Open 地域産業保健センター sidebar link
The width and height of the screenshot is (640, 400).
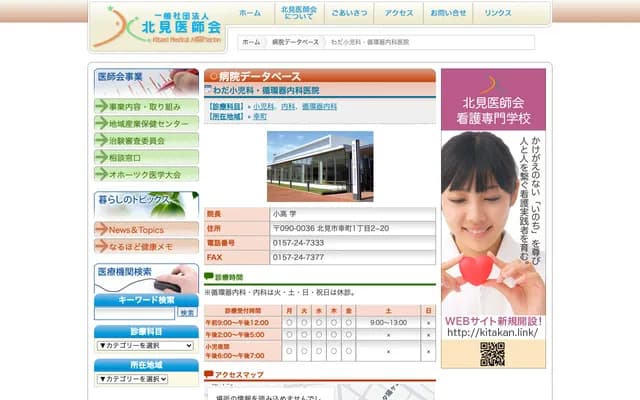pyautogui.click(x=147, y=123)
